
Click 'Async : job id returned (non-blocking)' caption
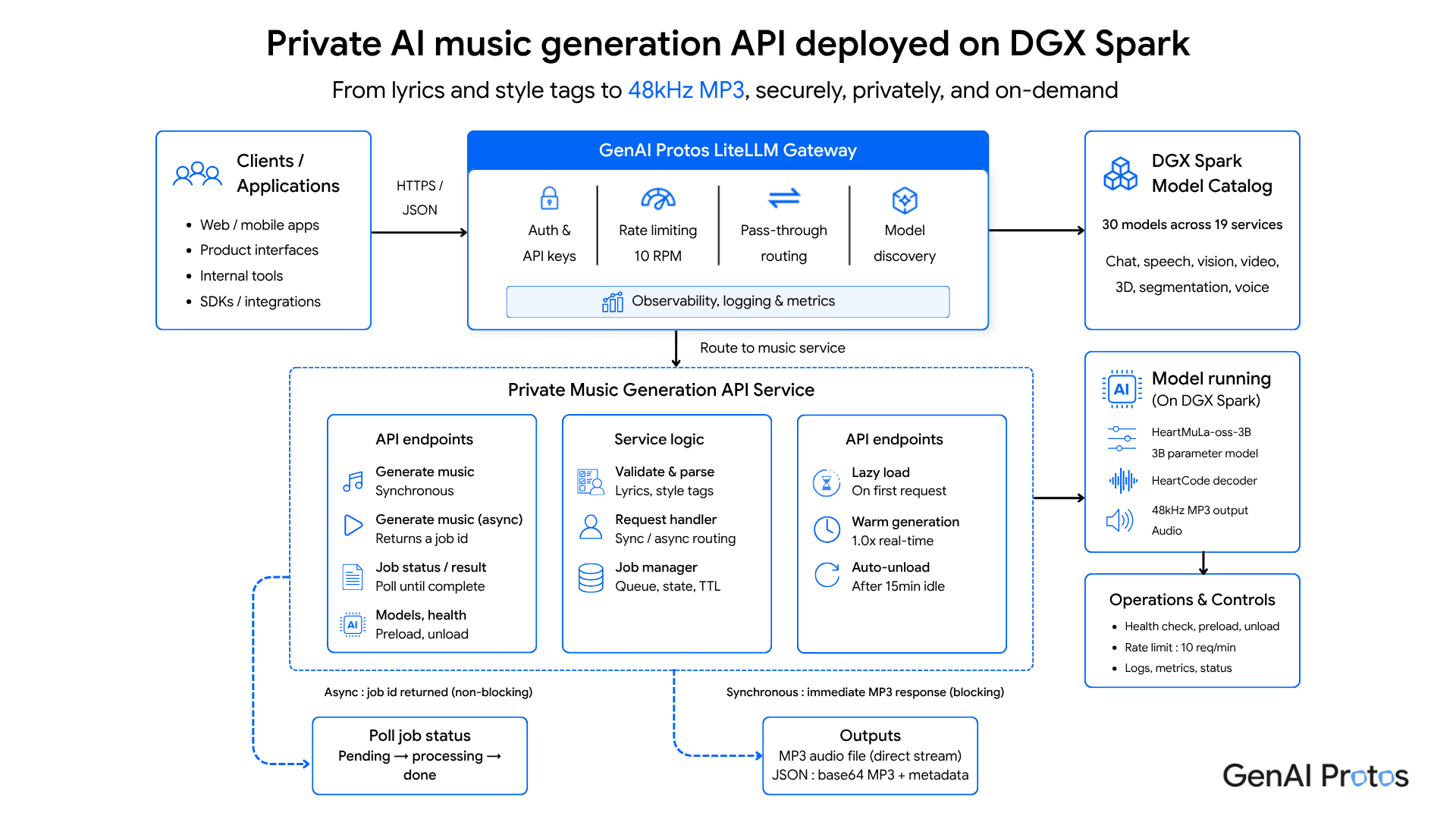(x=428, y=692)
